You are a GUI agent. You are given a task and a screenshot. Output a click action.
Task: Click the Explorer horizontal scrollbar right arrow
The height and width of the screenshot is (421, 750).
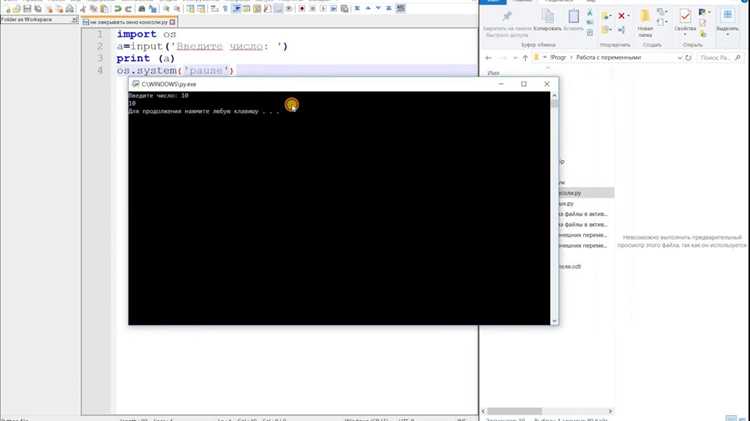(610, 411)
